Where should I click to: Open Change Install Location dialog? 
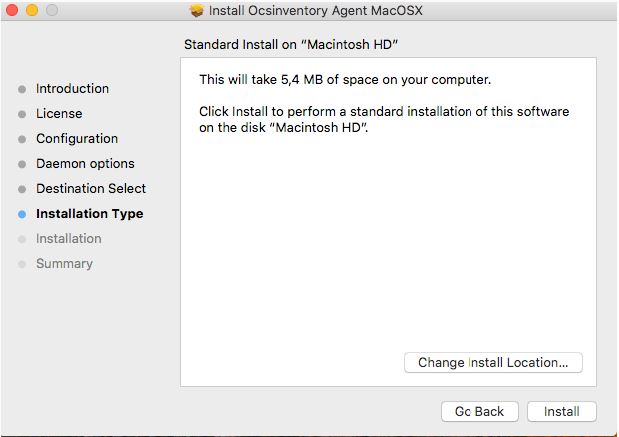click(x=493, y=362)
